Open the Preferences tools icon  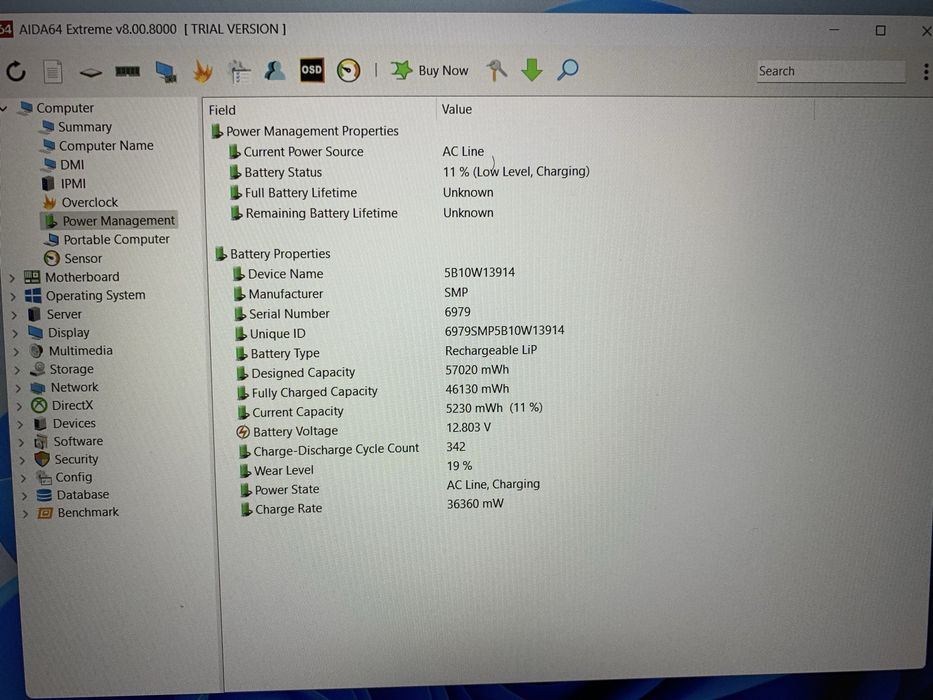496,70
